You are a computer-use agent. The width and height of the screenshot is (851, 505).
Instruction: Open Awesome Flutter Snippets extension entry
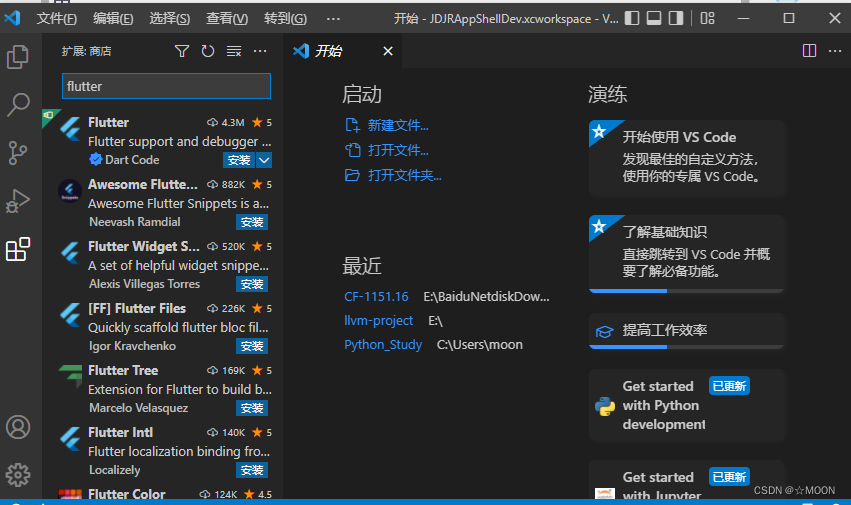[x=162, y=203]
